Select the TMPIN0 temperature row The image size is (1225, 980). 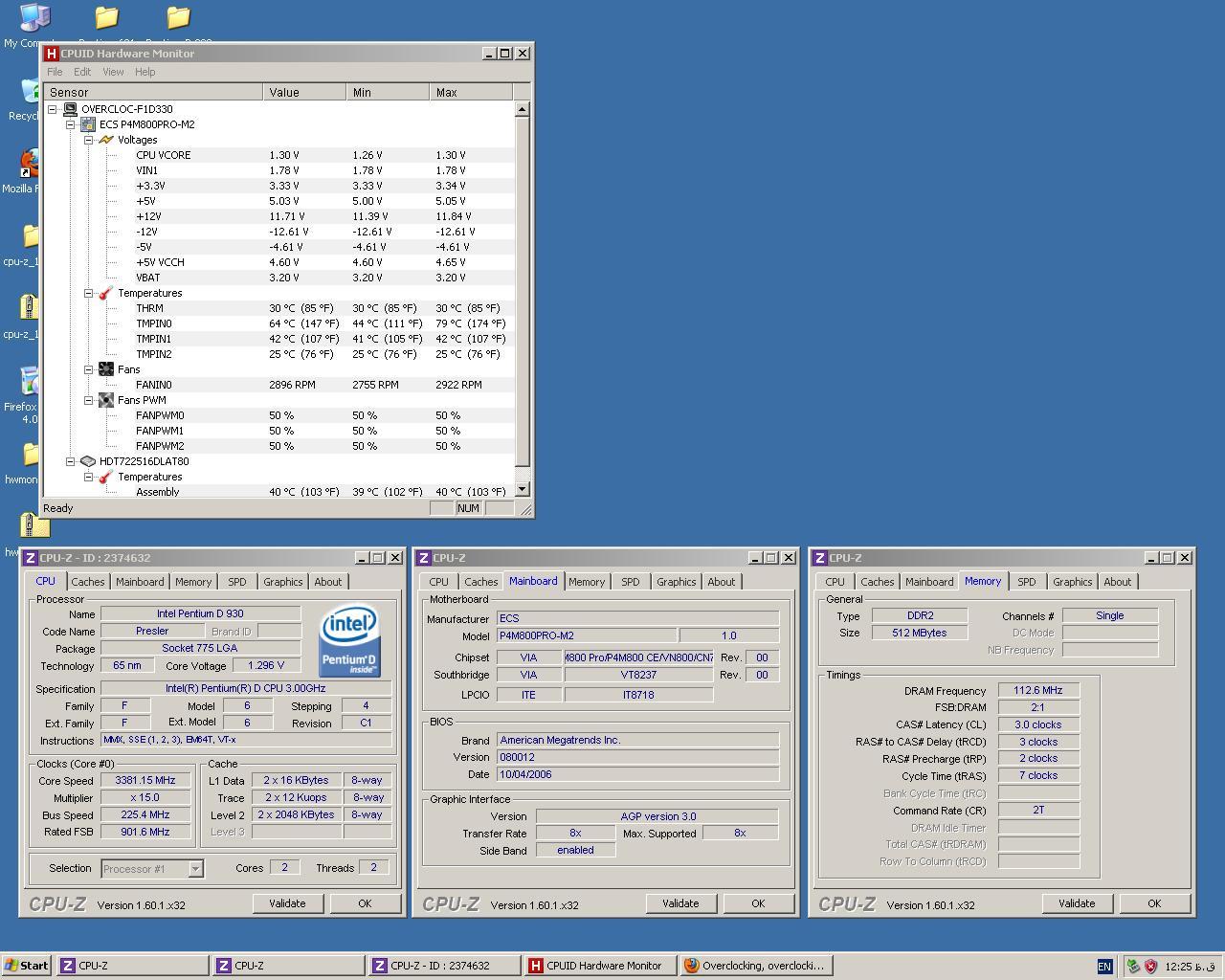point(278,323)
